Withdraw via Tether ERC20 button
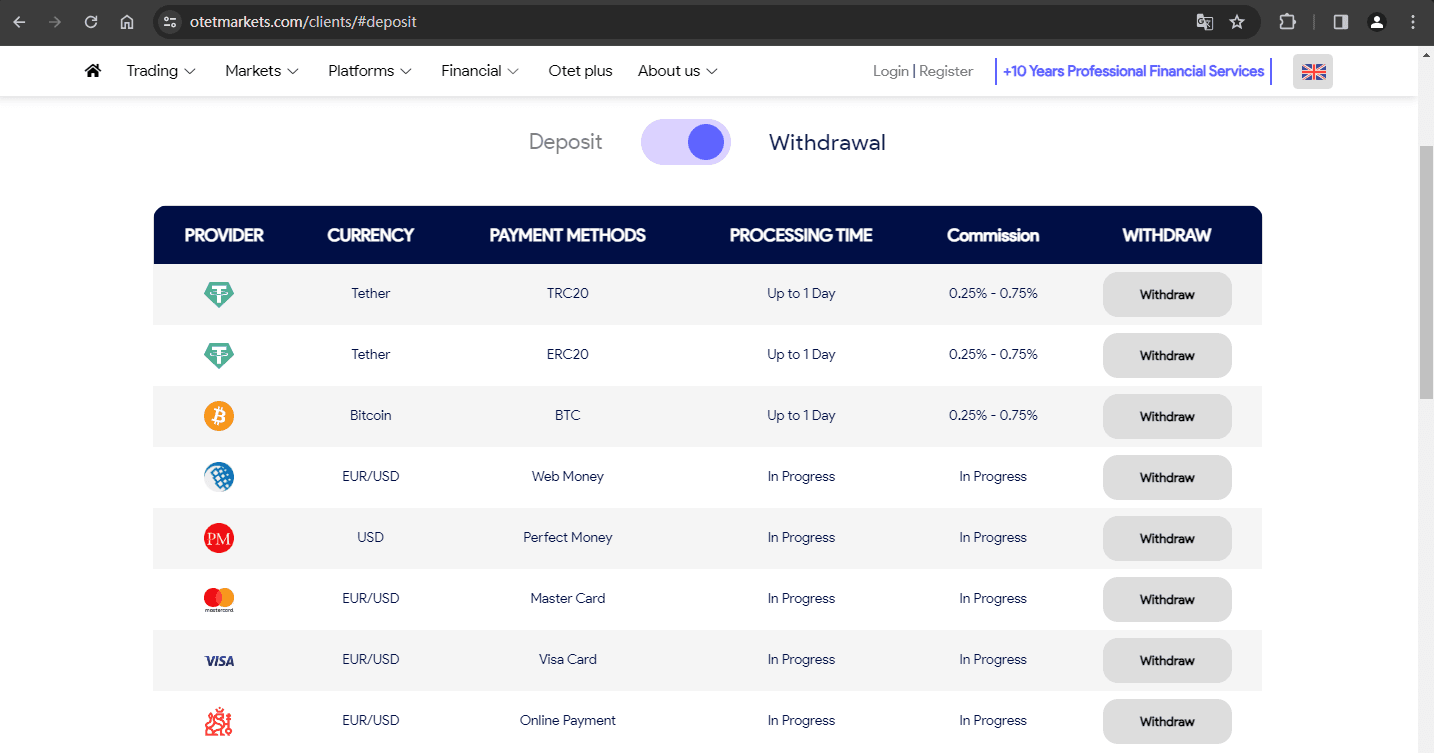 coord(1167,356)
